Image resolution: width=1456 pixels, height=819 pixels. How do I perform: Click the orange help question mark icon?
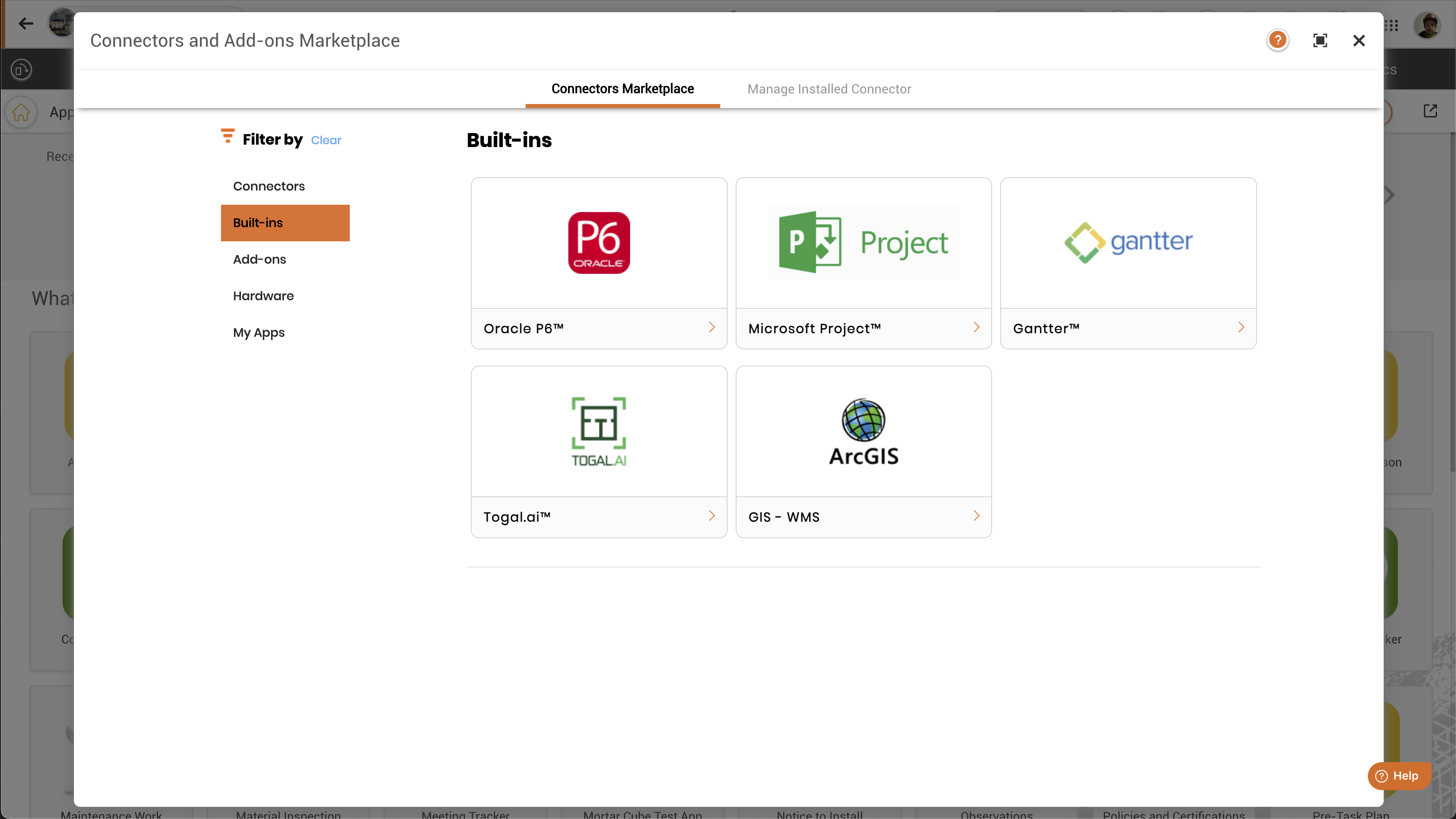1277,40
